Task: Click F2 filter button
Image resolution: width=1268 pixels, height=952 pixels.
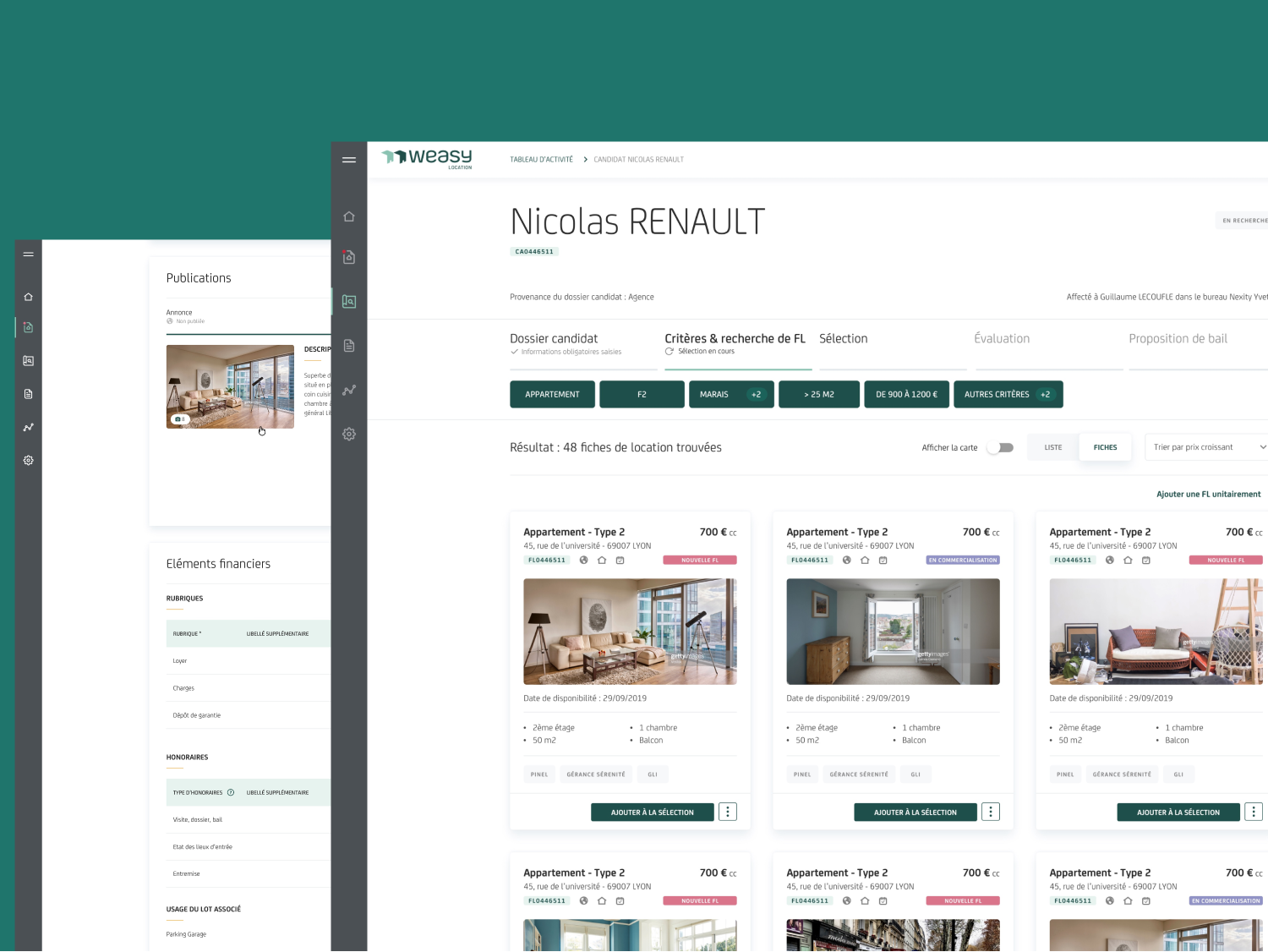Action: (x=642, y=394)
